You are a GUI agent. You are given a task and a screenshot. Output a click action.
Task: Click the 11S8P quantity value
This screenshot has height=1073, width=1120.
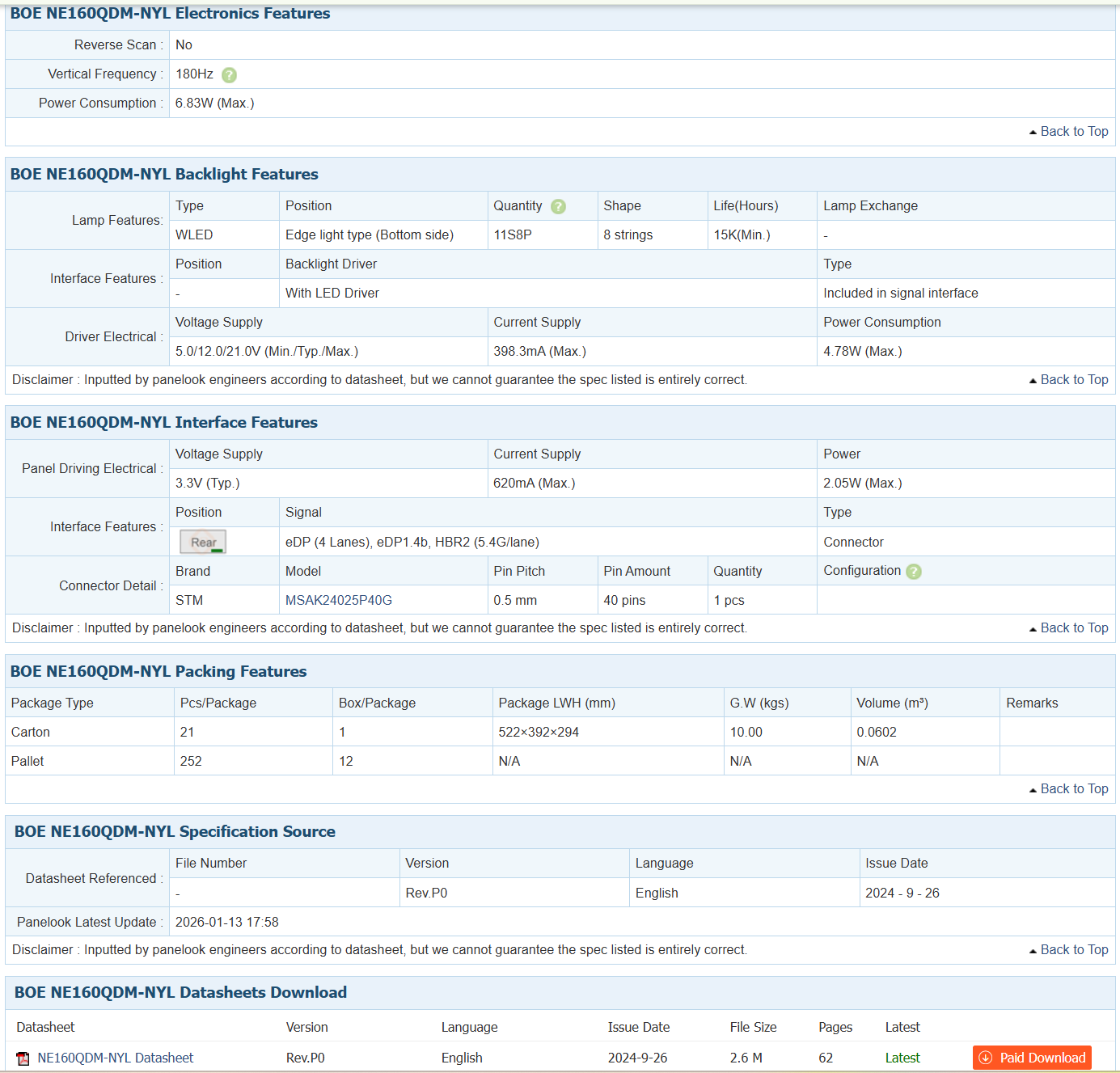tap(513, 234)
